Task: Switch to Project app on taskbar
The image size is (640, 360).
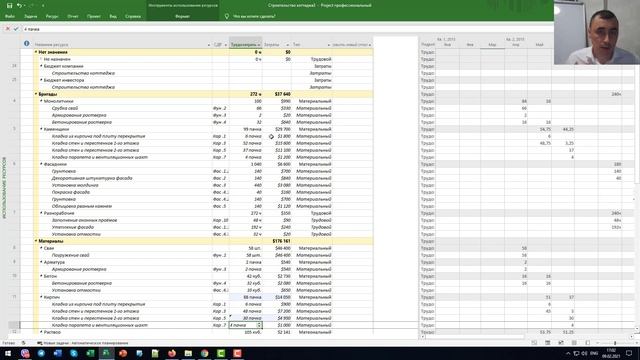Action: coord(106,353)
